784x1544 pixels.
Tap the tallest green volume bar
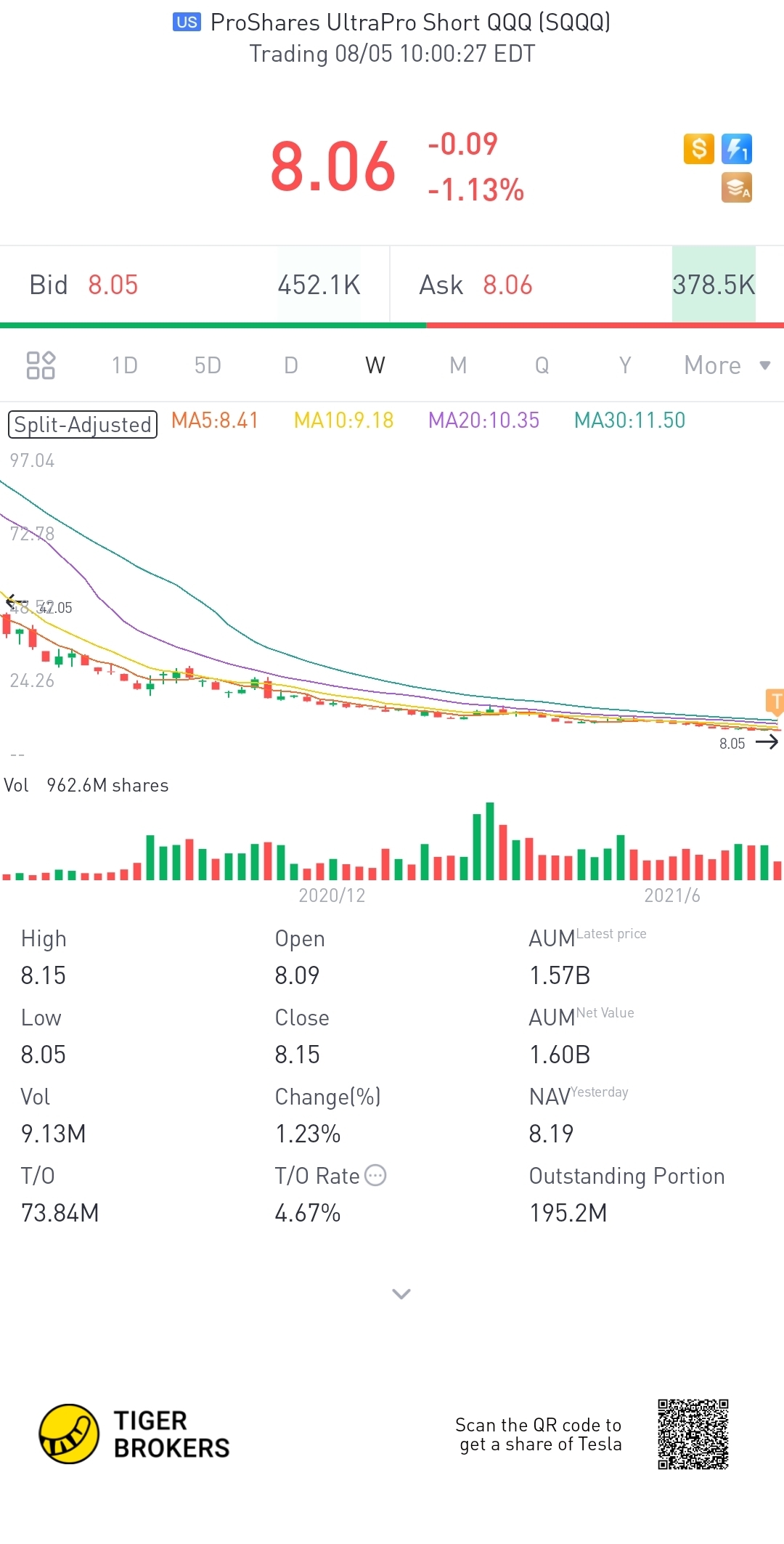click(x=490, y=841)
